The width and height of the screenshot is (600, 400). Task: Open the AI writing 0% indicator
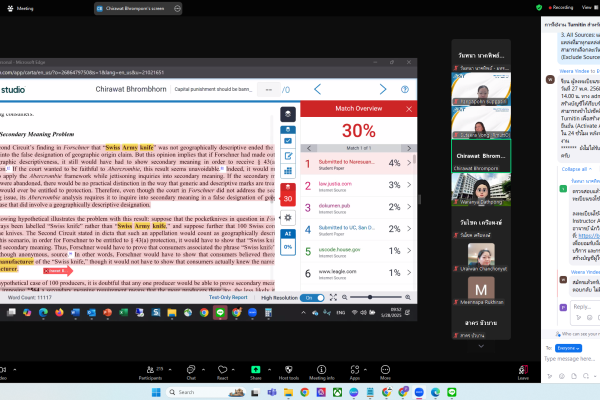[x=288, y=242]
